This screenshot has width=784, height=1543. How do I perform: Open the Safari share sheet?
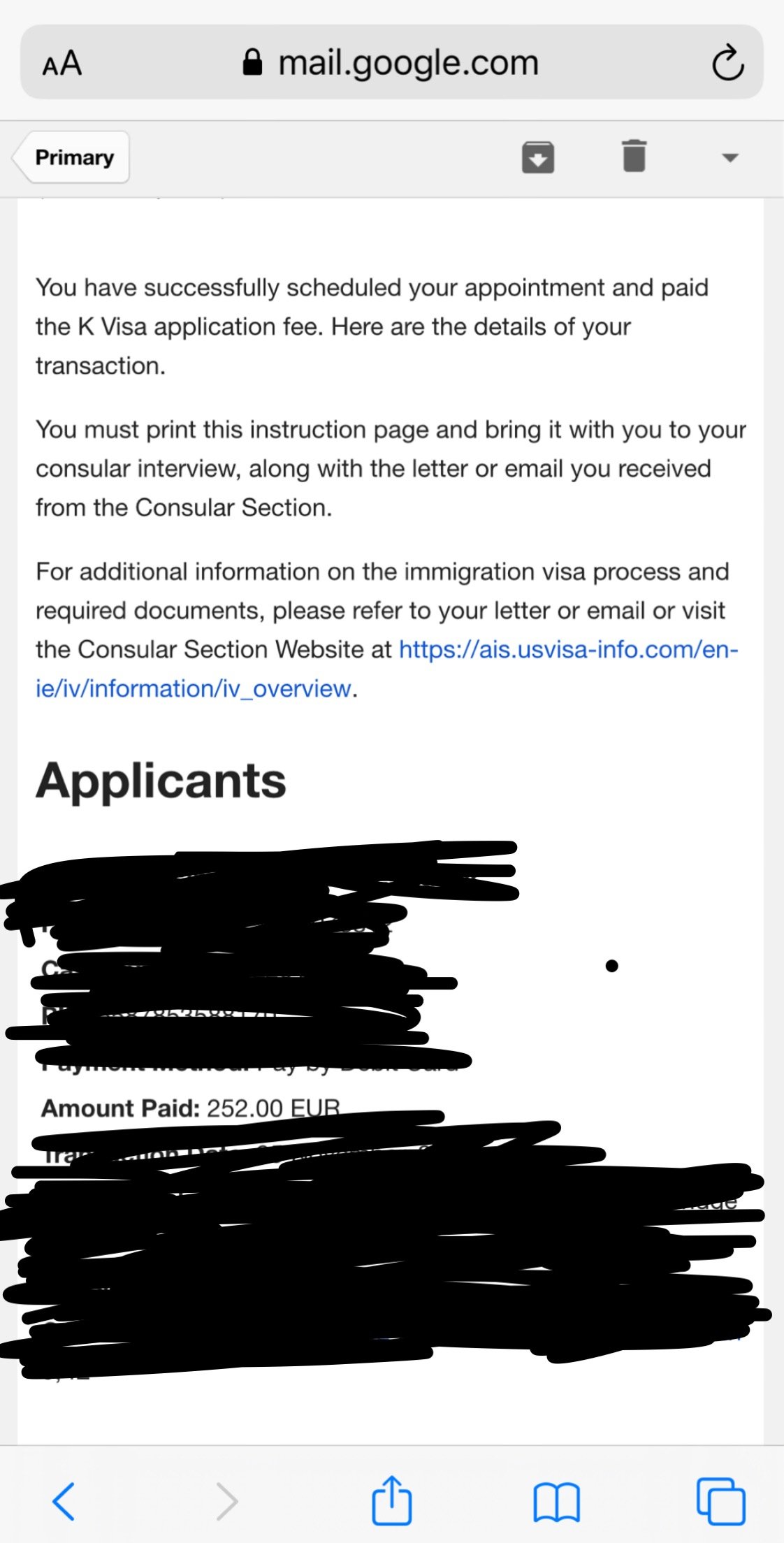pyautogui.click(x=391, y=1499)
